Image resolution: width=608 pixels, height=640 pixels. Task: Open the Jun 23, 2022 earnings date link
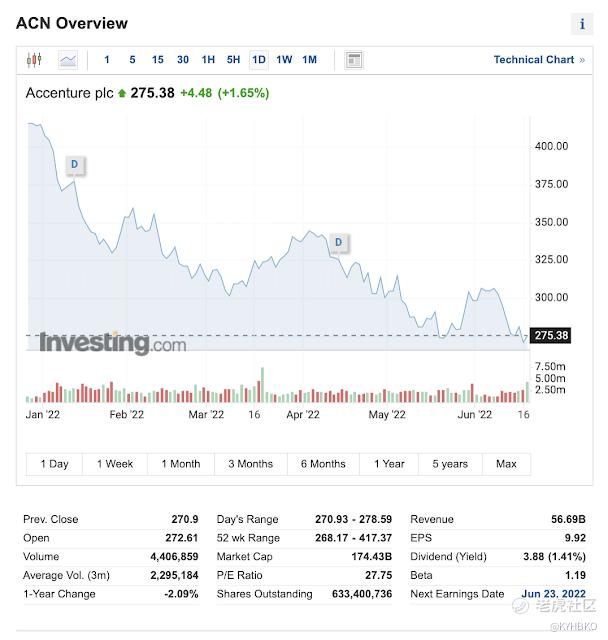click(553, 594)
